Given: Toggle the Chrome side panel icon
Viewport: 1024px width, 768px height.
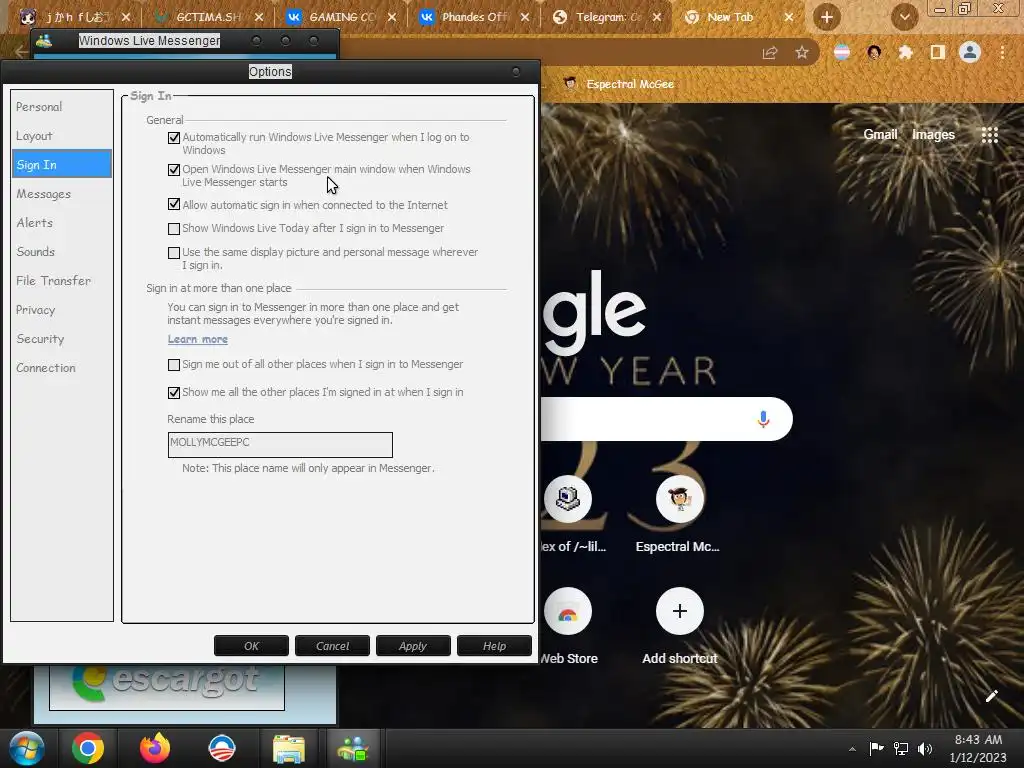Looking at the screenshot, I should (938, 53).
